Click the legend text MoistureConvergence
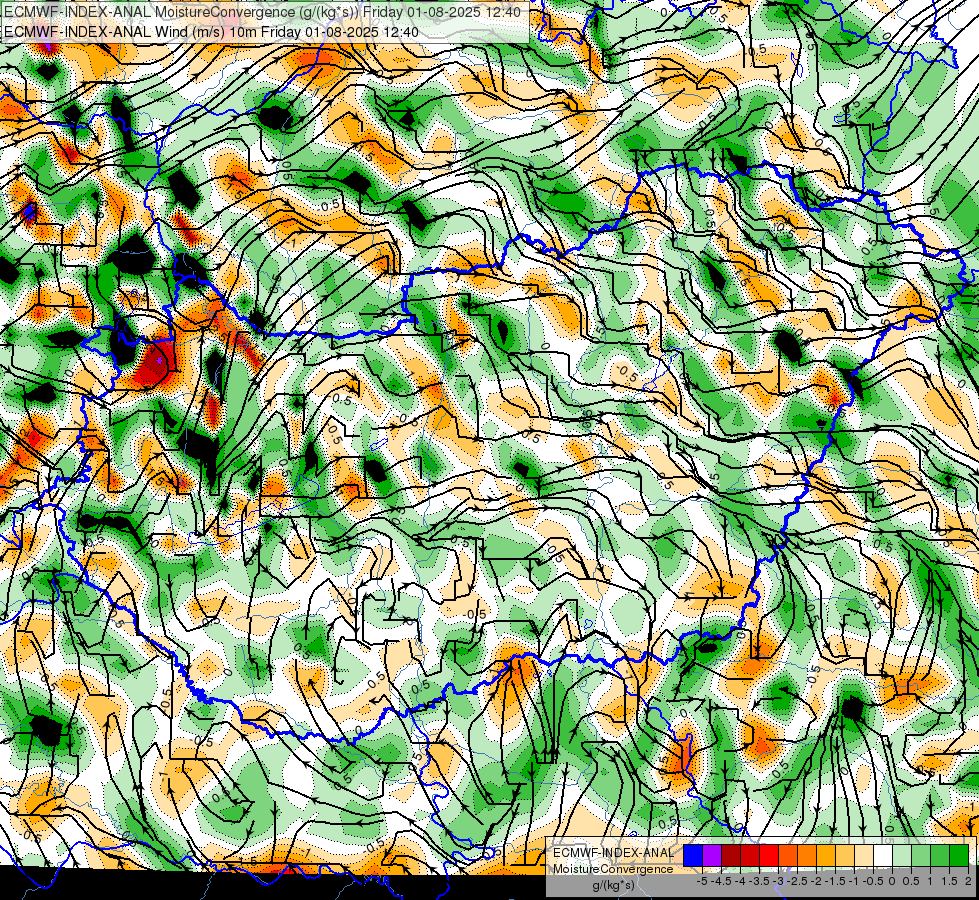Viewport: 979px width, 900px height. pyautogui.click(x=613, y=869)
